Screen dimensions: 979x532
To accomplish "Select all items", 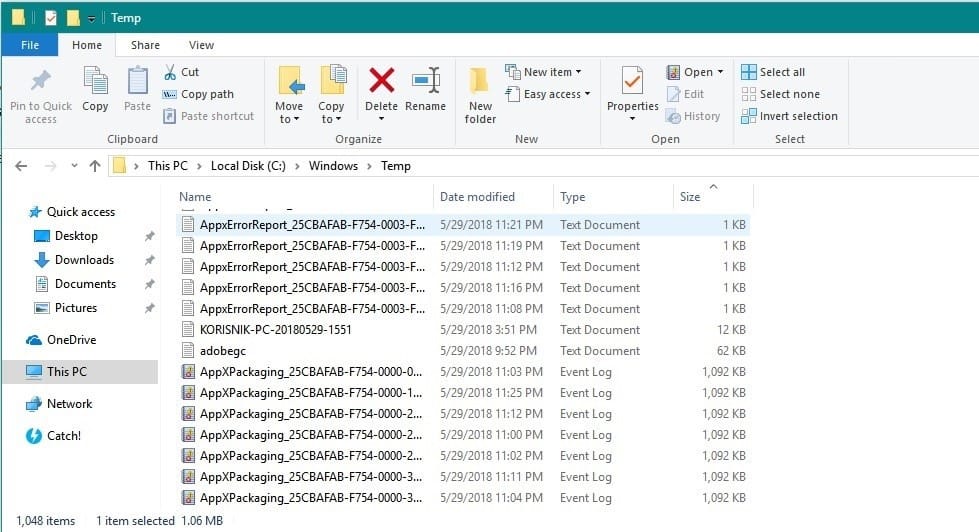I will 773,72.
